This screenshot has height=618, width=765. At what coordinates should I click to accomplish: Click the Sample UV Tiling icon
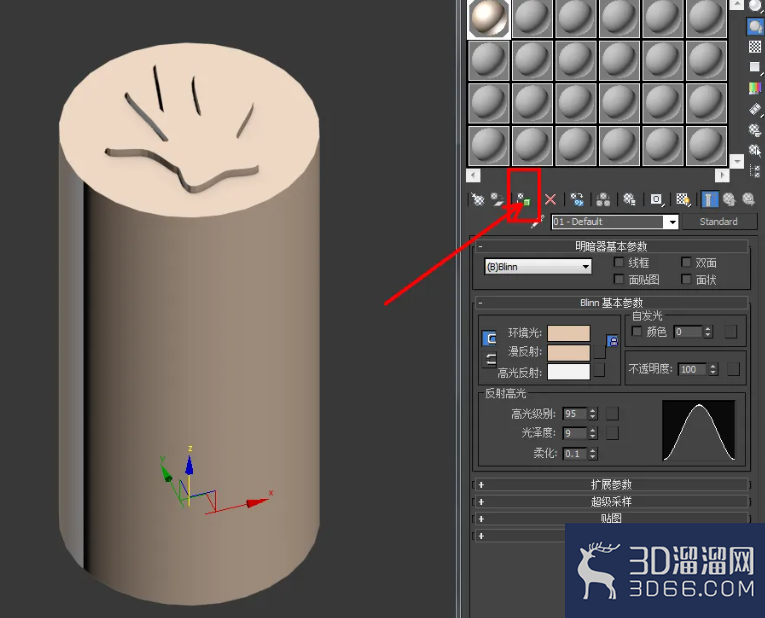[755, 67]
